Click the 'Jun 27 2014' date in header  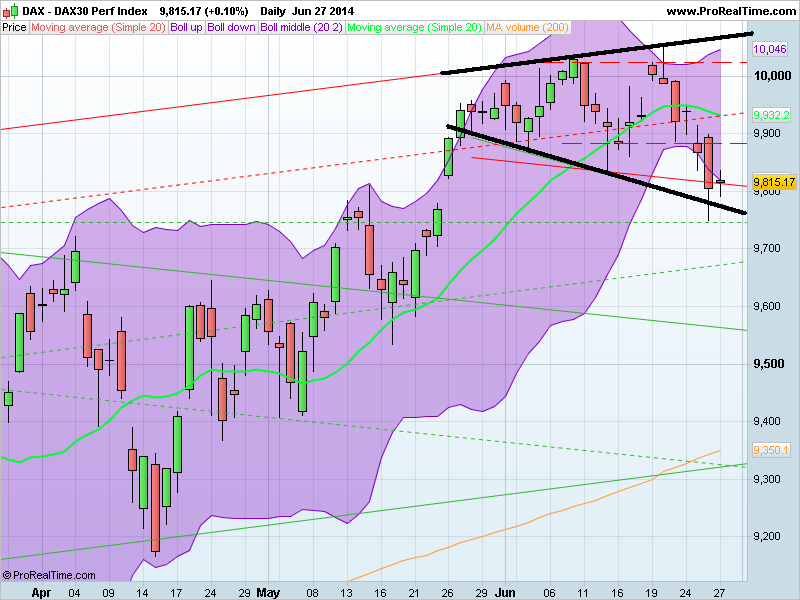pos(322,11)
